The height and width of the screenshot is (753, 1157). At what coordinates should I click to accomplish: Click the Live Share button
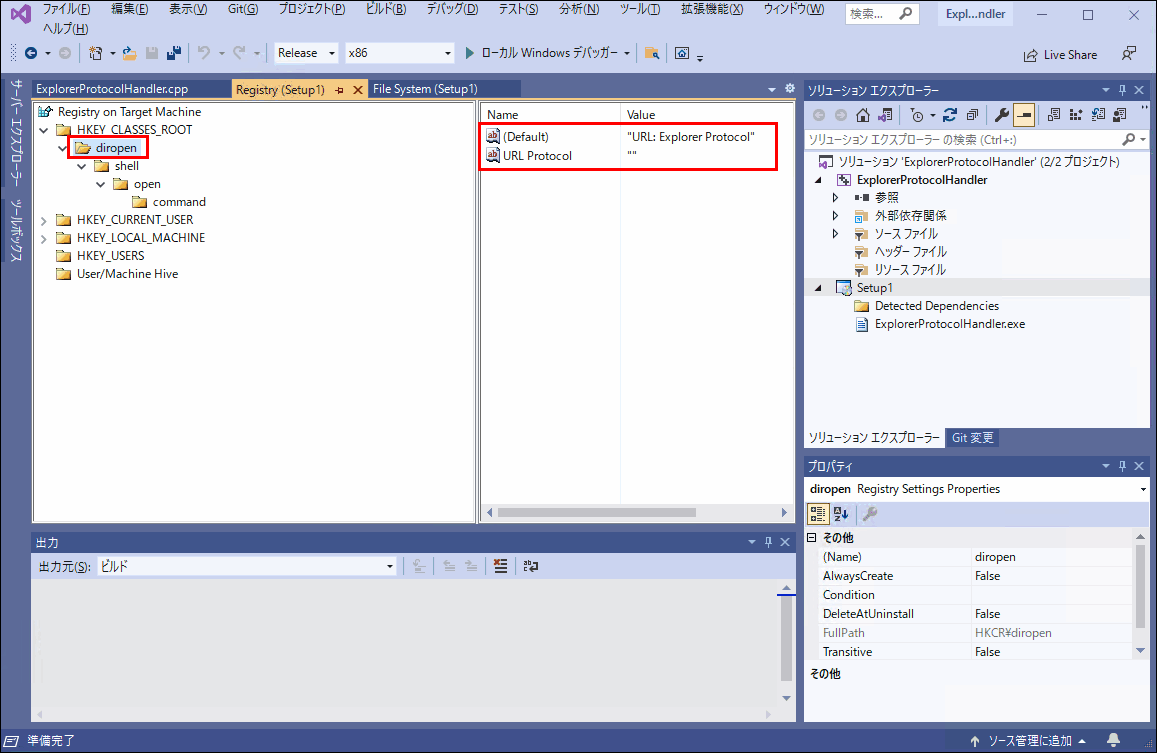coord(1060,55)
